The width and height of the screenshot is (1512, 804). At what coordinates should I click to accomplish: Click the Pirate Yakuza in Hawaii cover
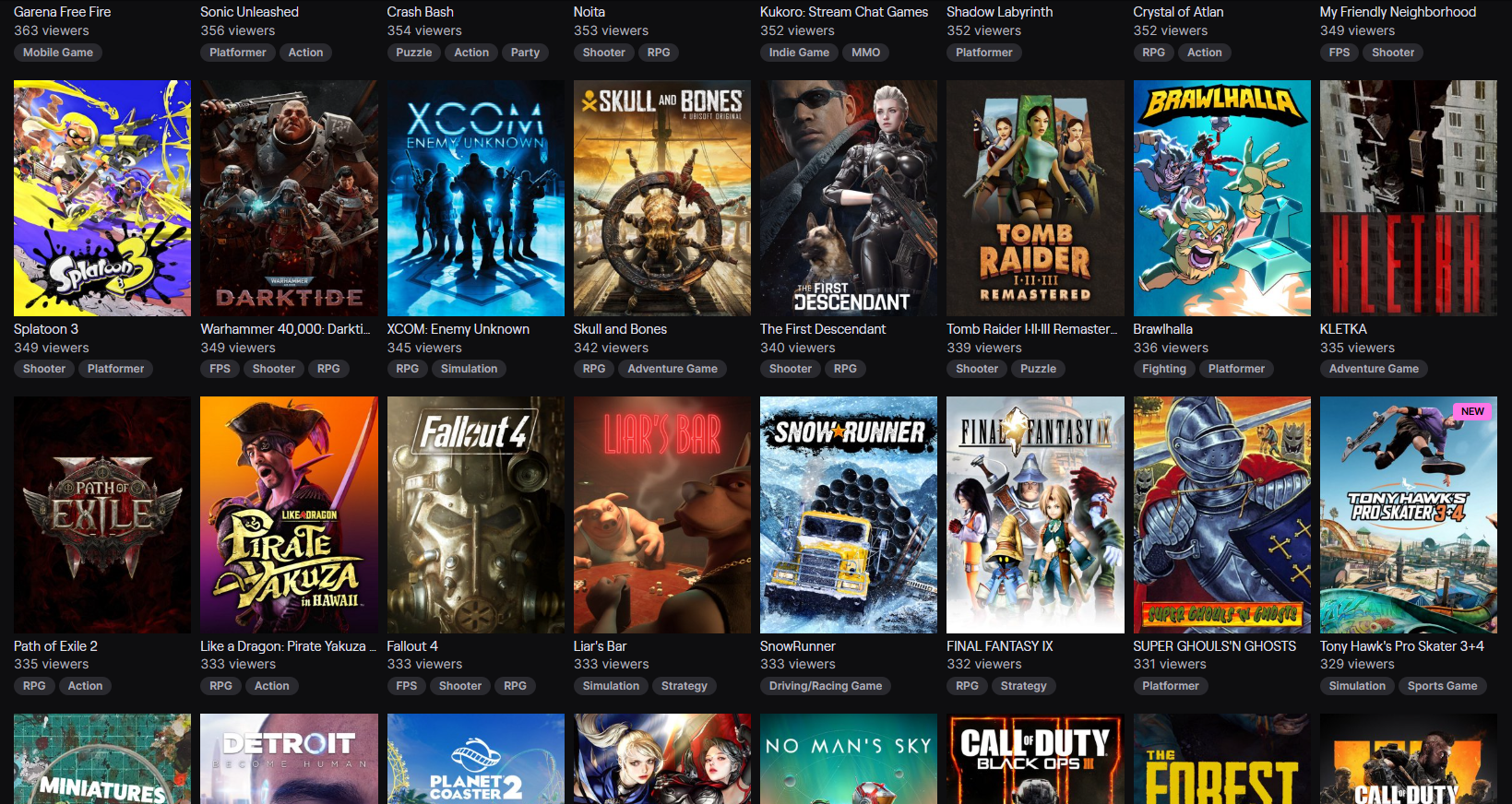tap(289, 514)
